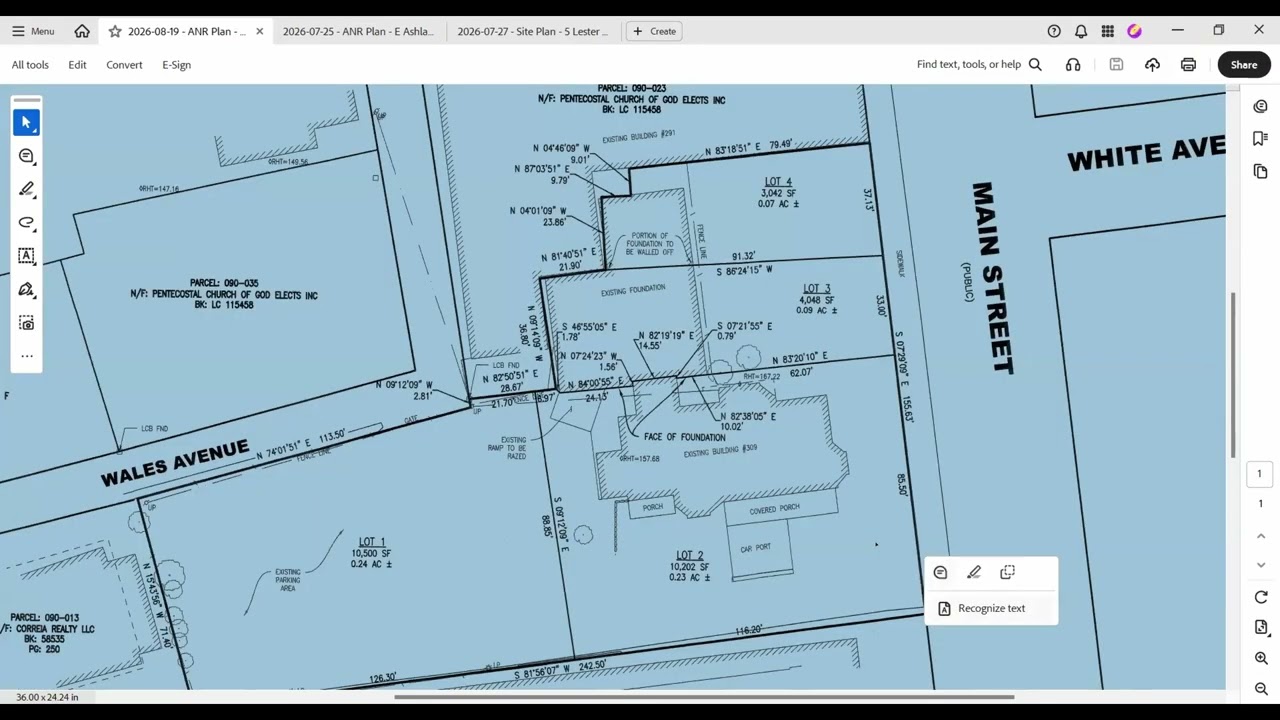Go to previous page up chevron
1280x720 pixels.
pyautogui.click(x=1260, y=537)
